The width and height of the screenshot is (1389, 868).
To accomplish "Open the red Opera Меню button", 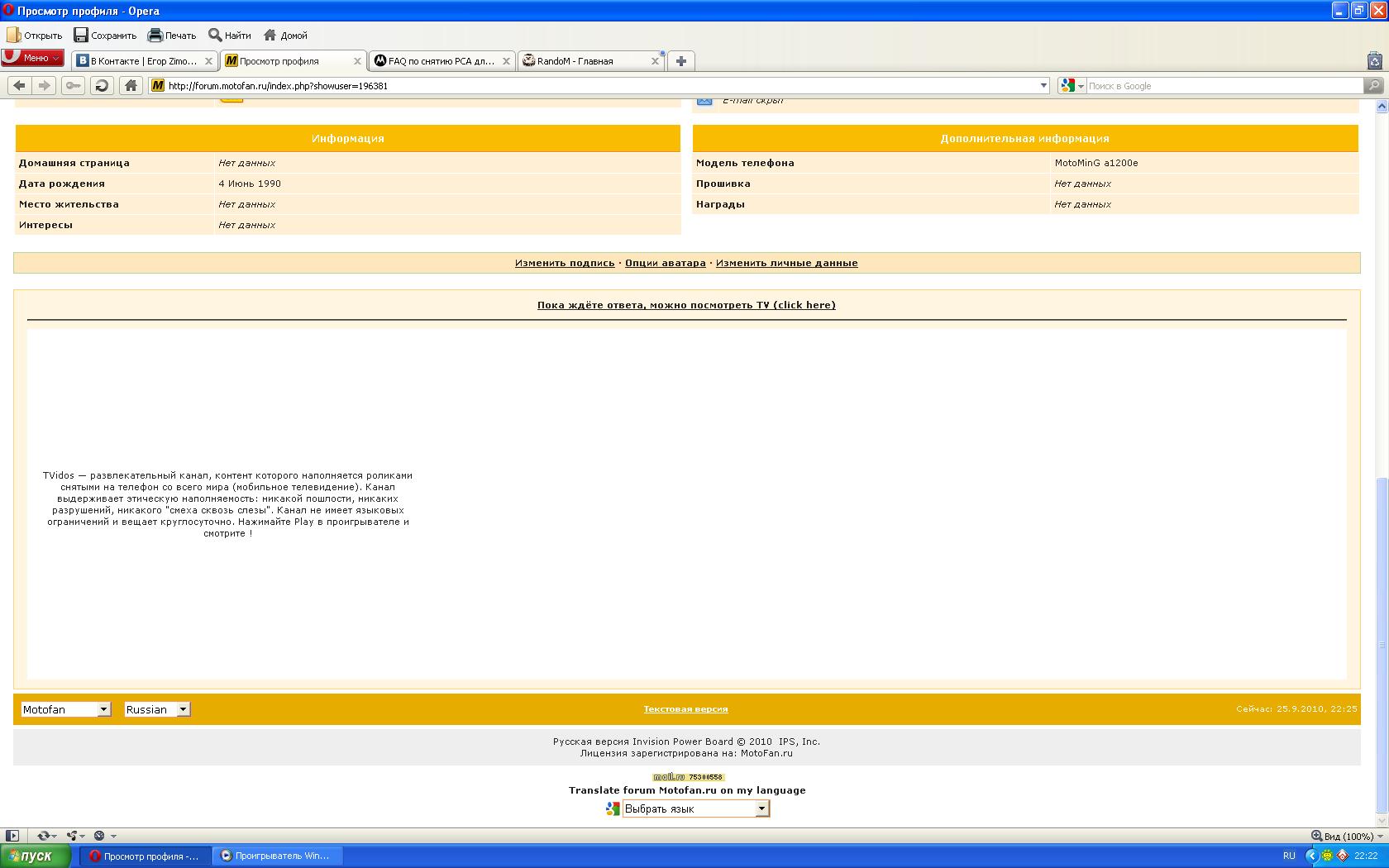I will tap(32, 58).
